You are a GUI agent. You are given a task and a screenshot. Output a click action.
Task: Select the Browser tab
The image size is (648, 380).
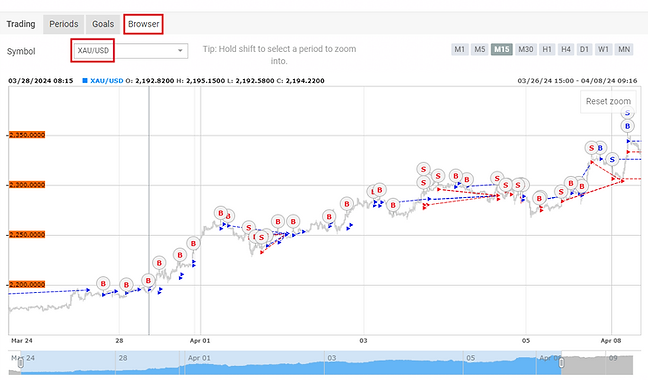143,24
